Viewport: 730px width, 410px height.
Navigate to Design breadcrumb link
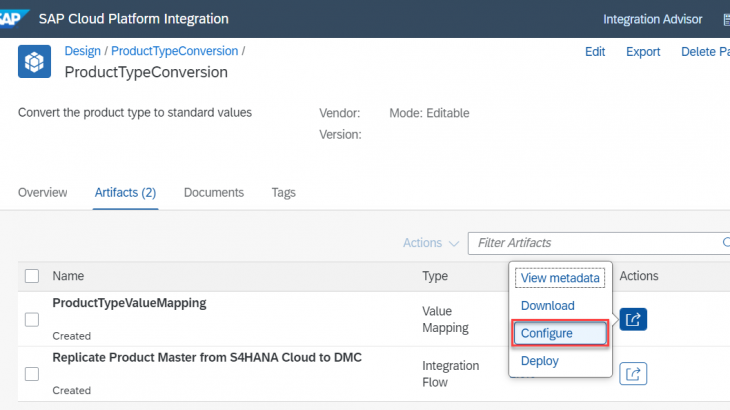point(82,51)
